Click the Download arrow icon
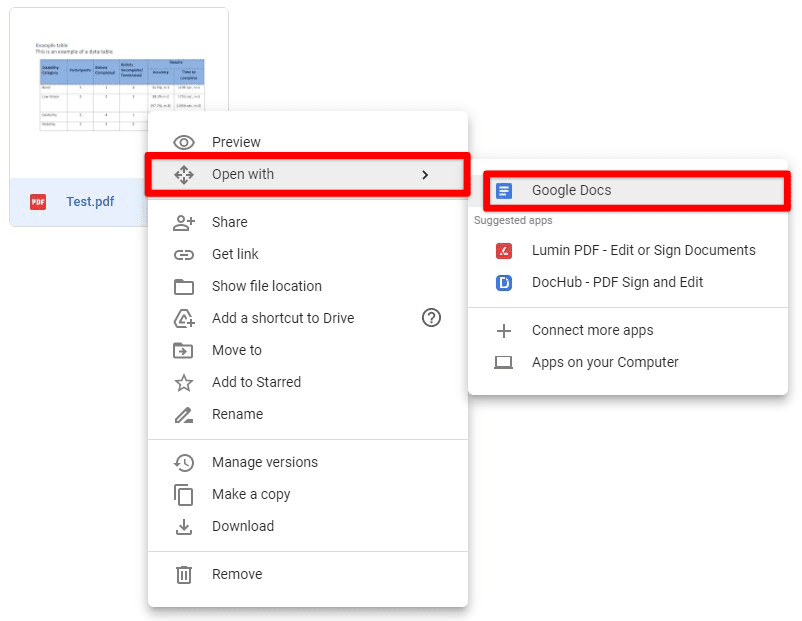The image size is (802, 621). pyautogui.click(x=184, y=527)
